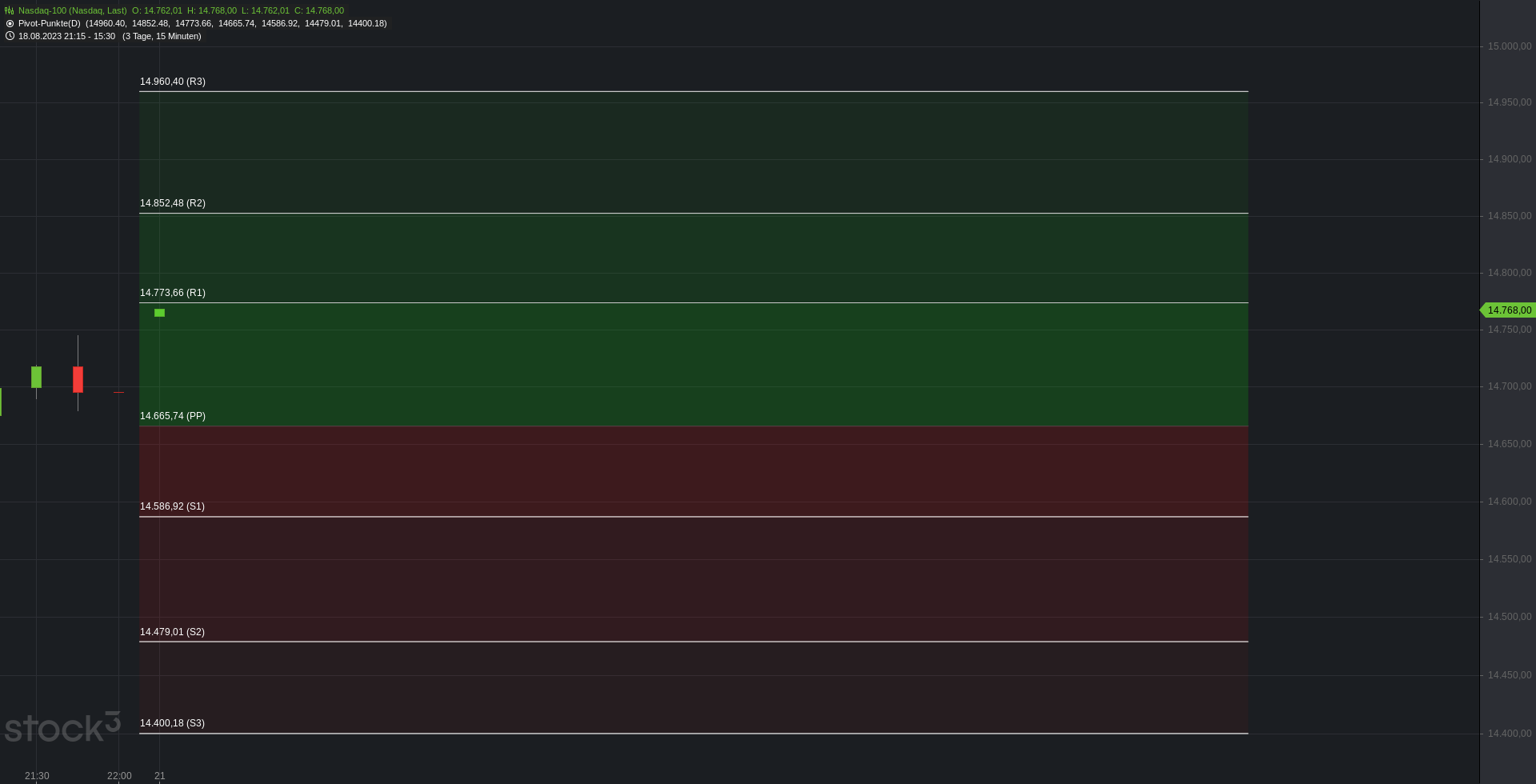1536x784 pixels.
Task: Open the 18.08.2023 time range setting
Action: (x=66, y=36)
